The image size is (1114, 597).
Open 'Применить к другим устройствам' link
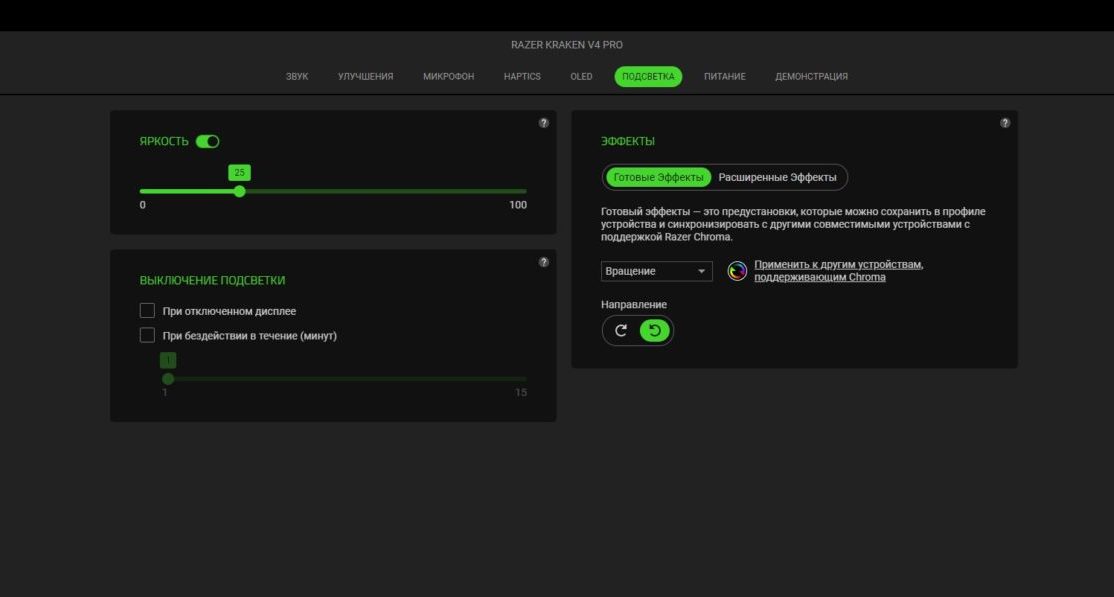[x=838, y=271]
